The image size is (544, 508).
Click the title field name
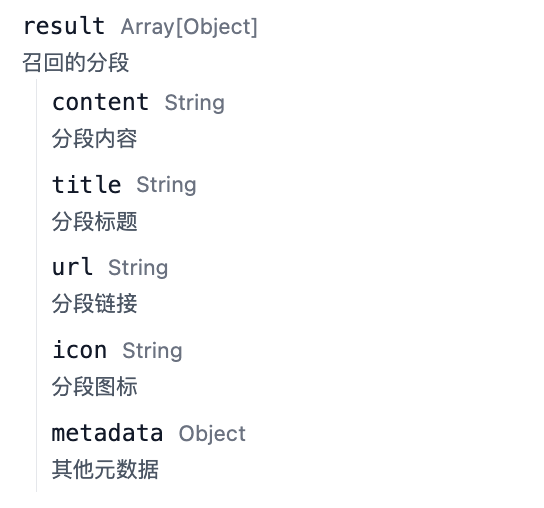pos(87,184)
